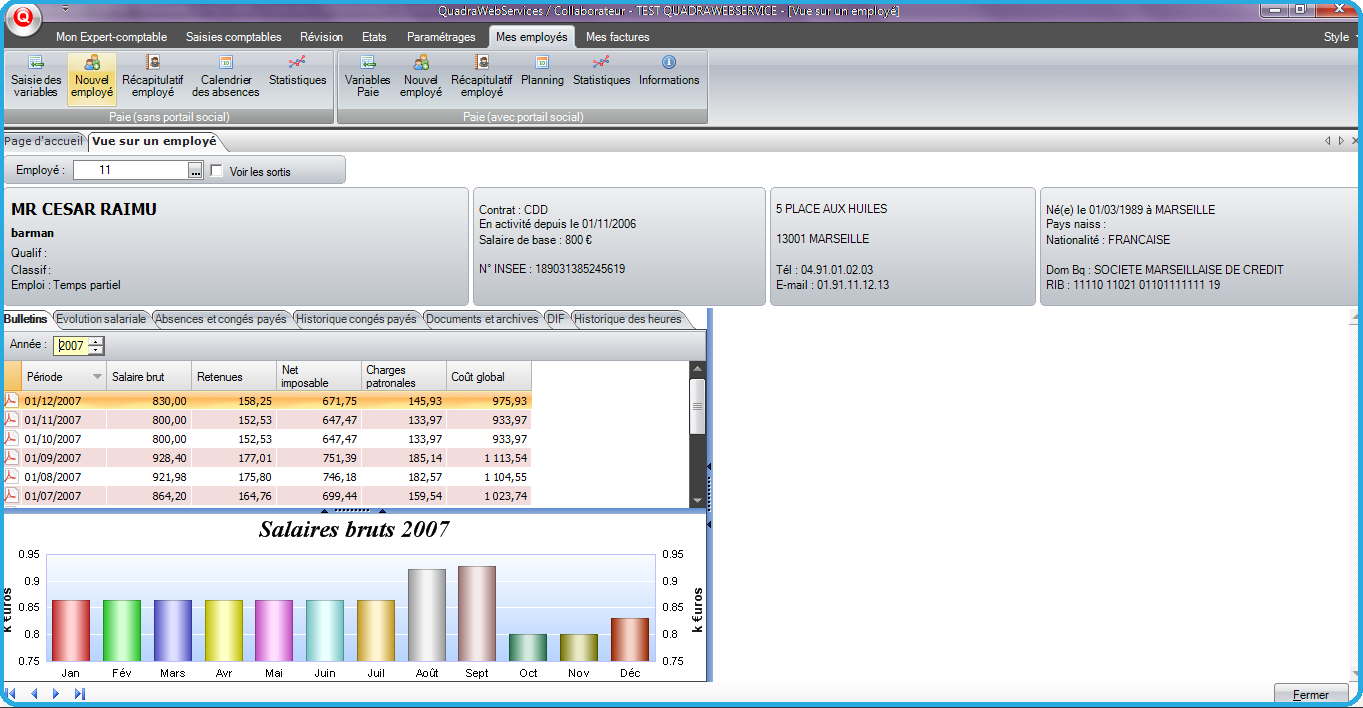Open quick access toolbar dropdown arrow
The width and height of the screenshot is (1363, 708).
tap(65, 9)
